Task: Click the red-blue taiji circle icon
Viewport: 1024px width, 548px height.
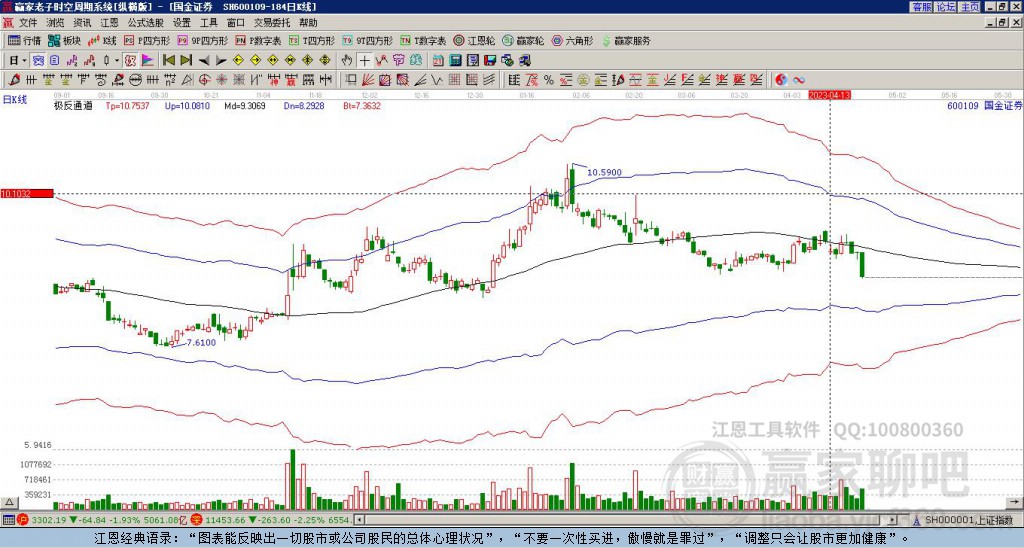Action: 781,80
